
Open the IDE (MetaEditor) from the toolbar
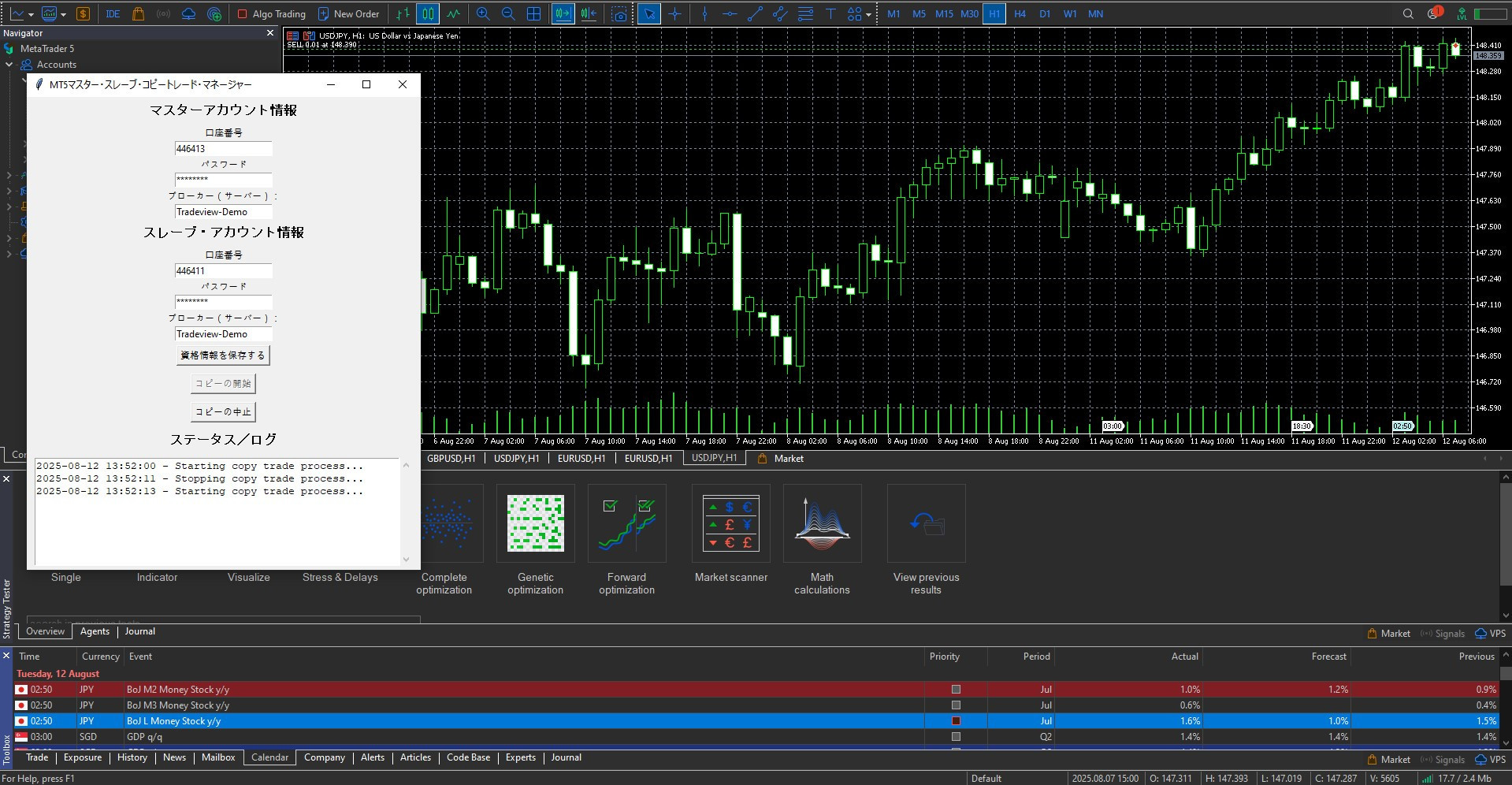pos(113,13)
